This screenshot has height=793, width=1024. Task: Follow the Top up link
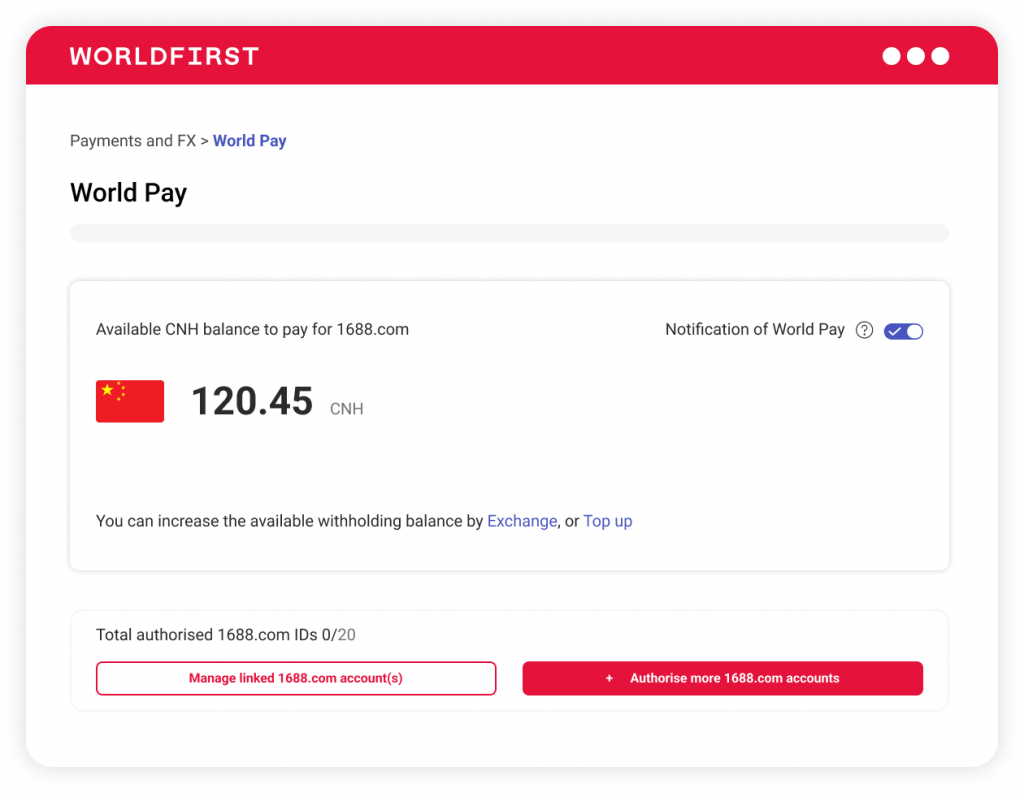(x=608, y=521)
